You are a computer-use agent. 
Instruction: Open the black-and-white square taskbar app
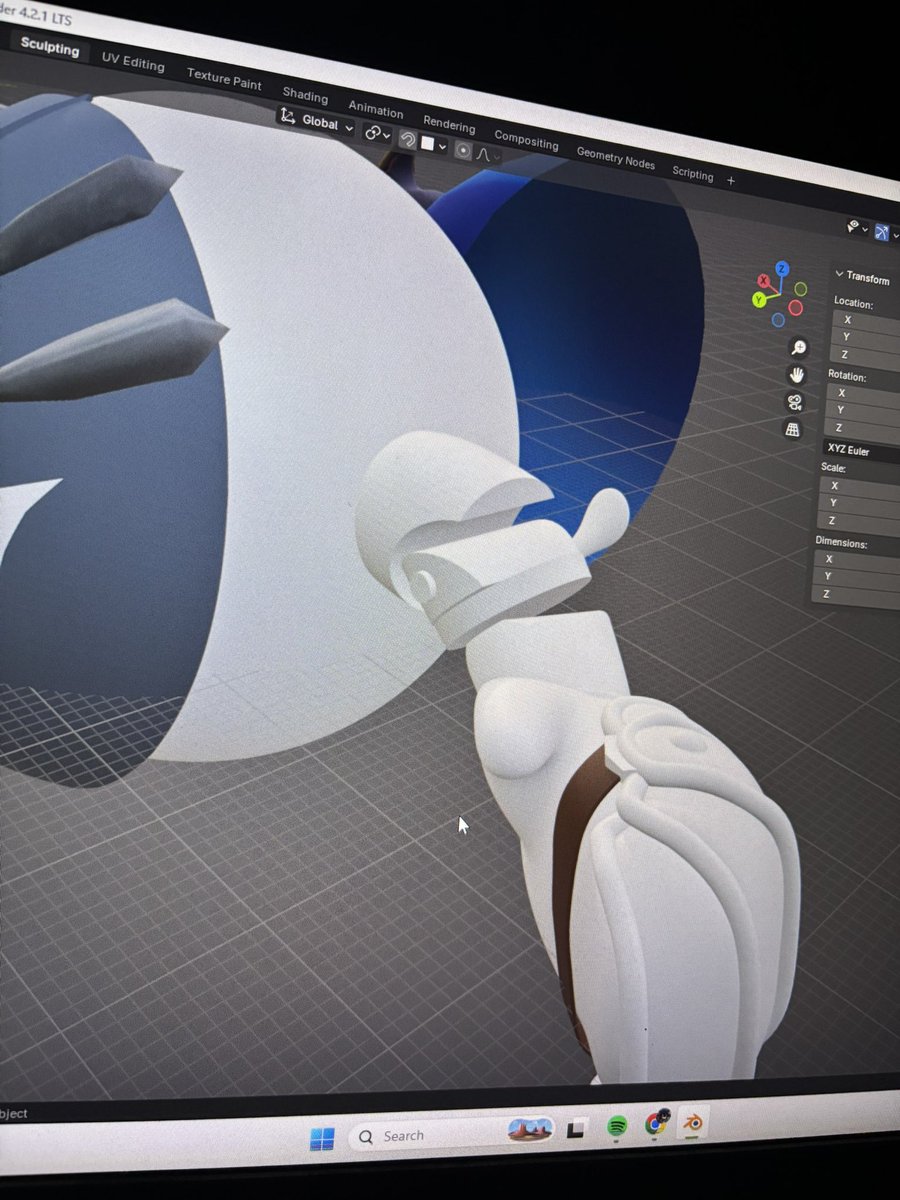tap(577, 1129)
